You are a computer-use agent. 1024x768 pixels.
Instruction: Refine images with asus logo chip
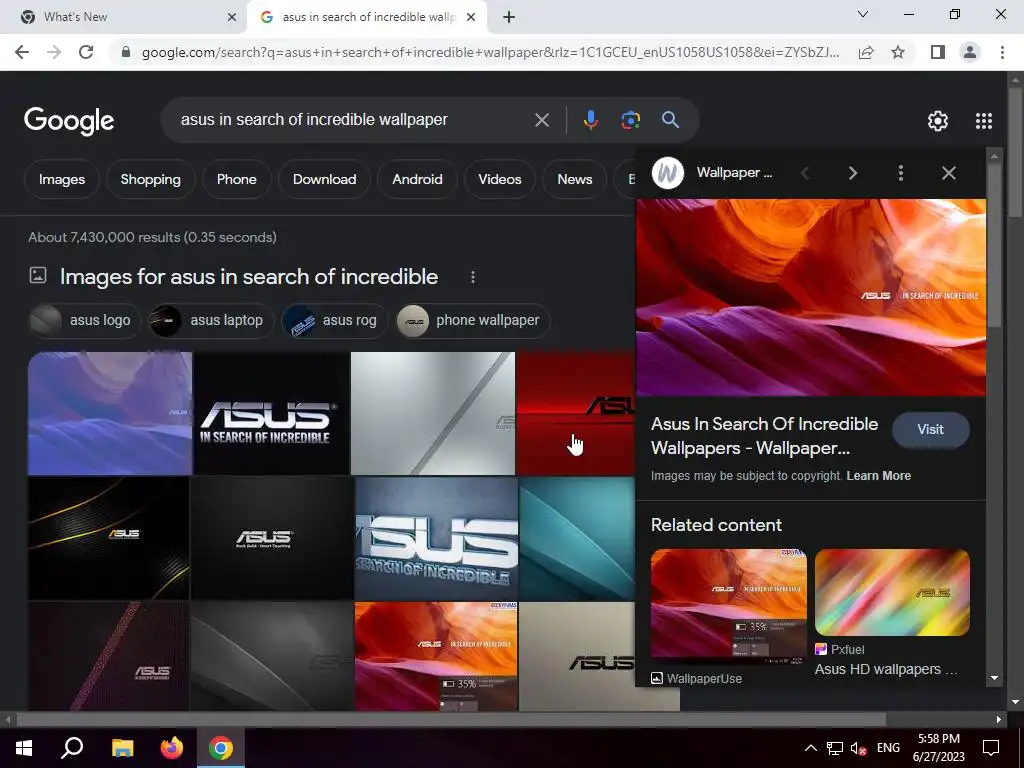point(85,321)
